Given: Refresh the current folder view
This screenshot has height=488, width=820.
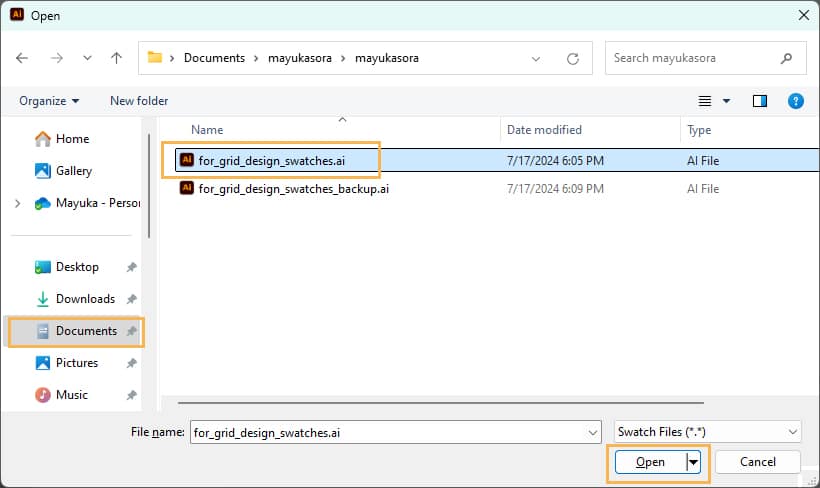Looking at the screenshot, I should click(572, 58).
